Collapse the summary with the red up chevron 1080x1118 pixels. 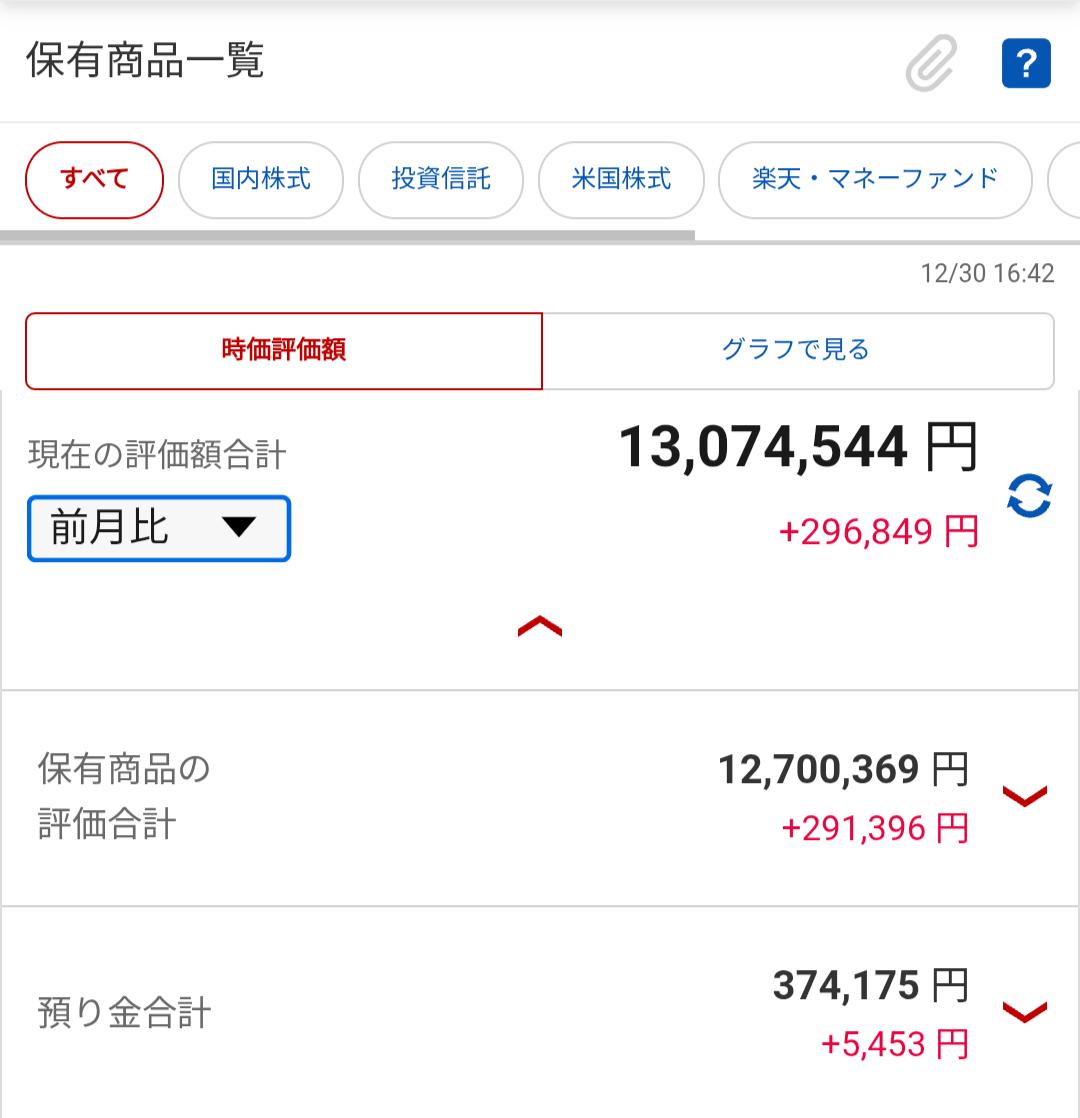[x=540, y=627]
